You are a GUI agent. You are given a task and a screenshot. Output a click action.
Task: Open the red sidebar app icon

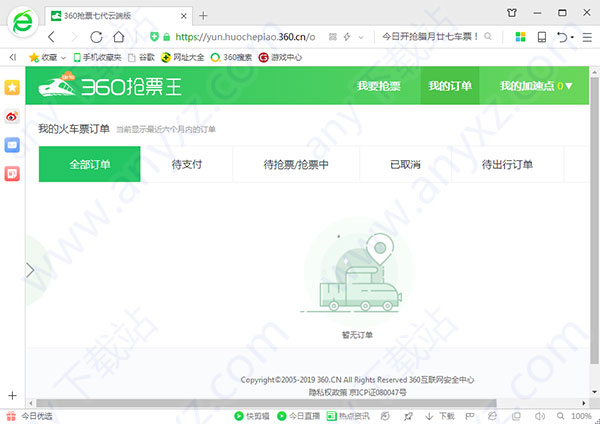point(12,174)
